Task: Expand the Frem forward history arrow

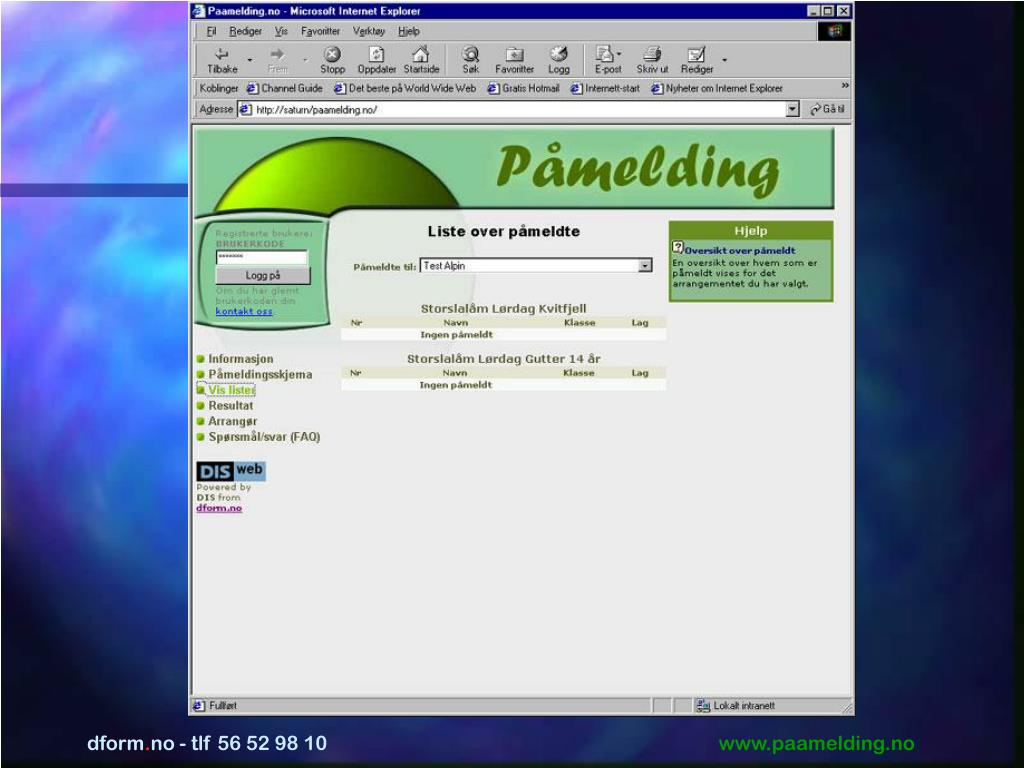Action: click(x=305, y=60)
